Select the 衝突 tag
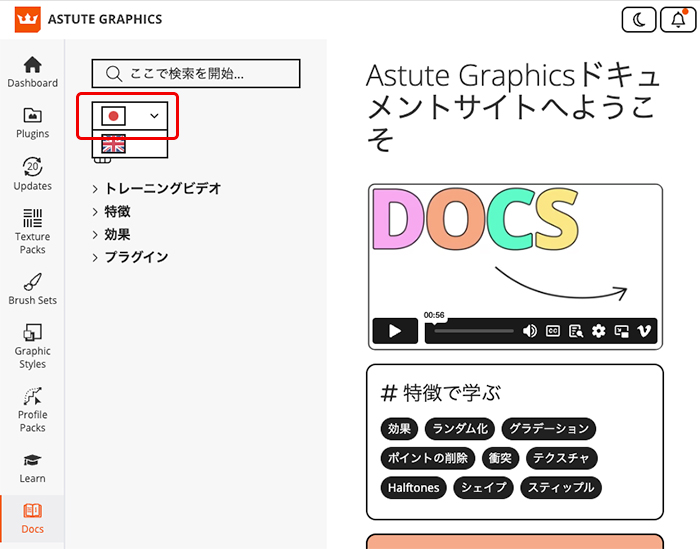700x549 pixels. point(500,458)
